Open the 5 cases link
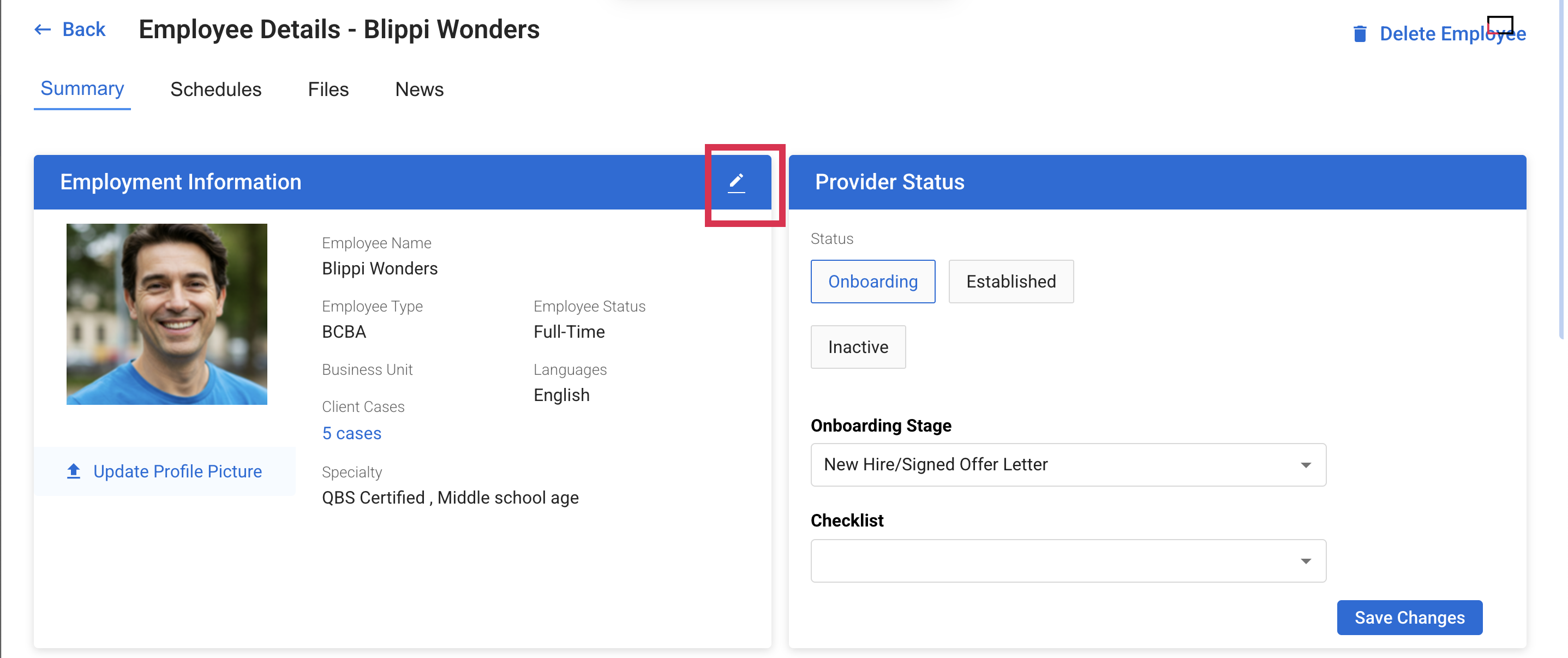 coord(351,433)
